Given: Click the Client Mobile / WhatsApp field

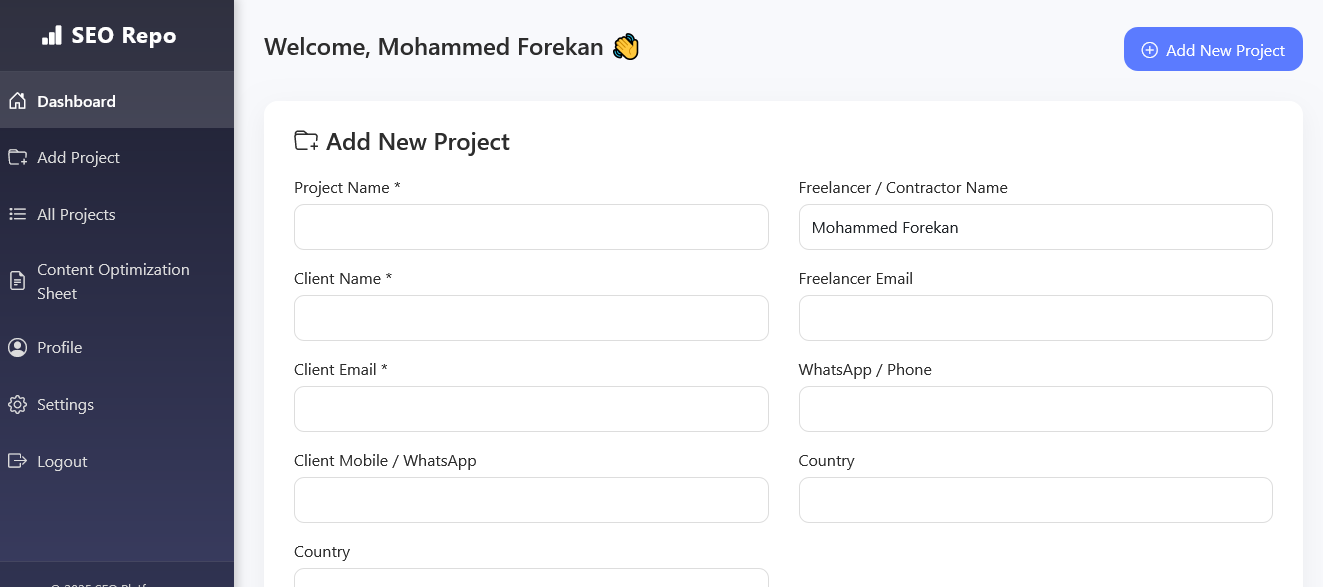Looking at the screenshot, I should coord(531,500).
